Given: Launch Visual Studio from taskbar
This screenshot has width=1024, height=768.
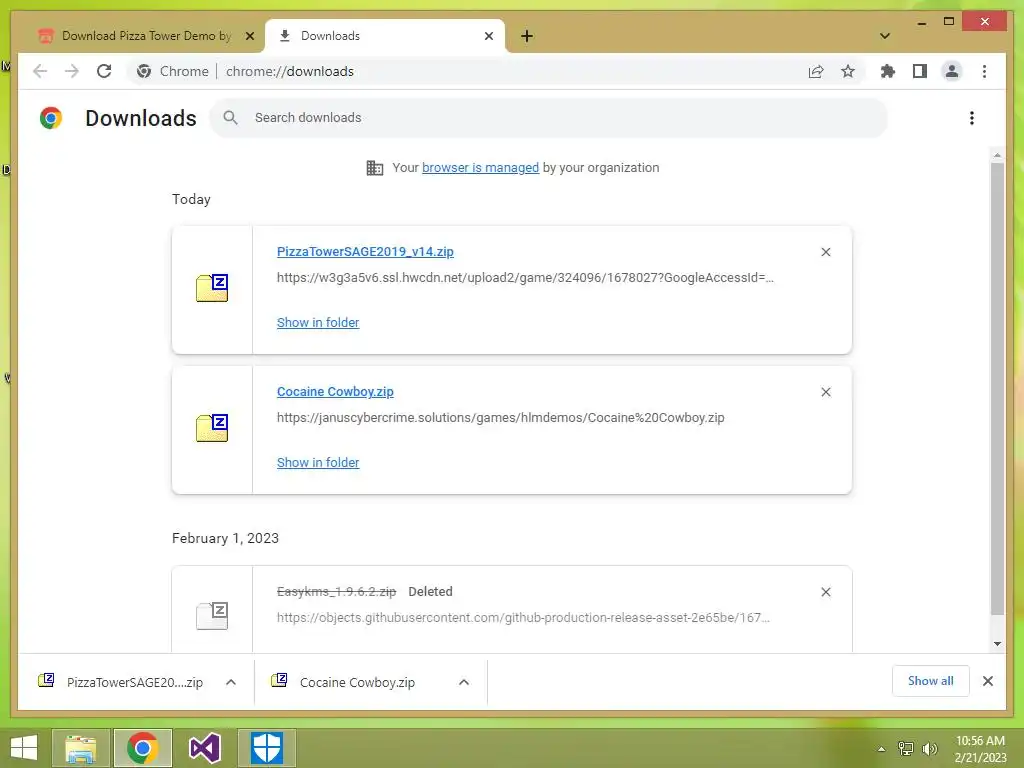Looking at the screenshot, I should [x=204, y=748].
